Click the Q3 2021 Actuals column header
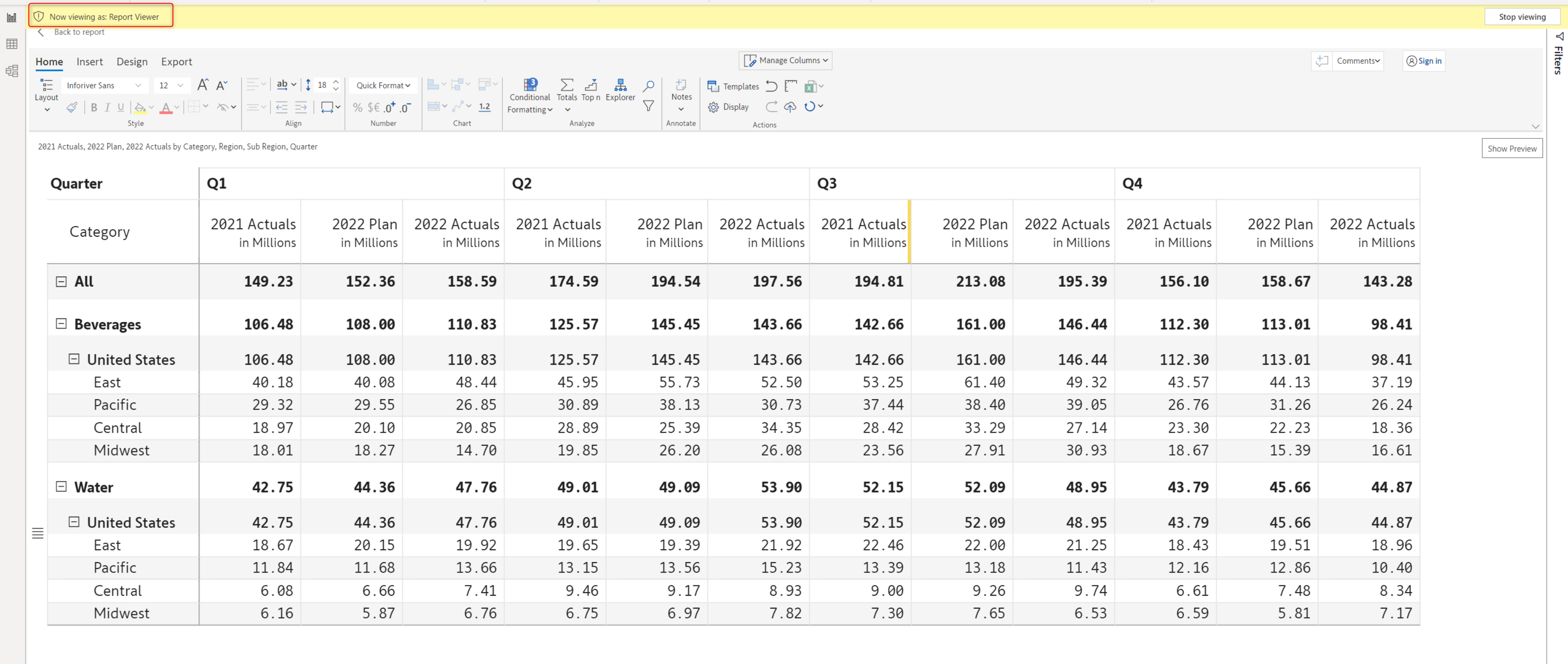This screenshot has width=1568, height=664. (863, 232)
